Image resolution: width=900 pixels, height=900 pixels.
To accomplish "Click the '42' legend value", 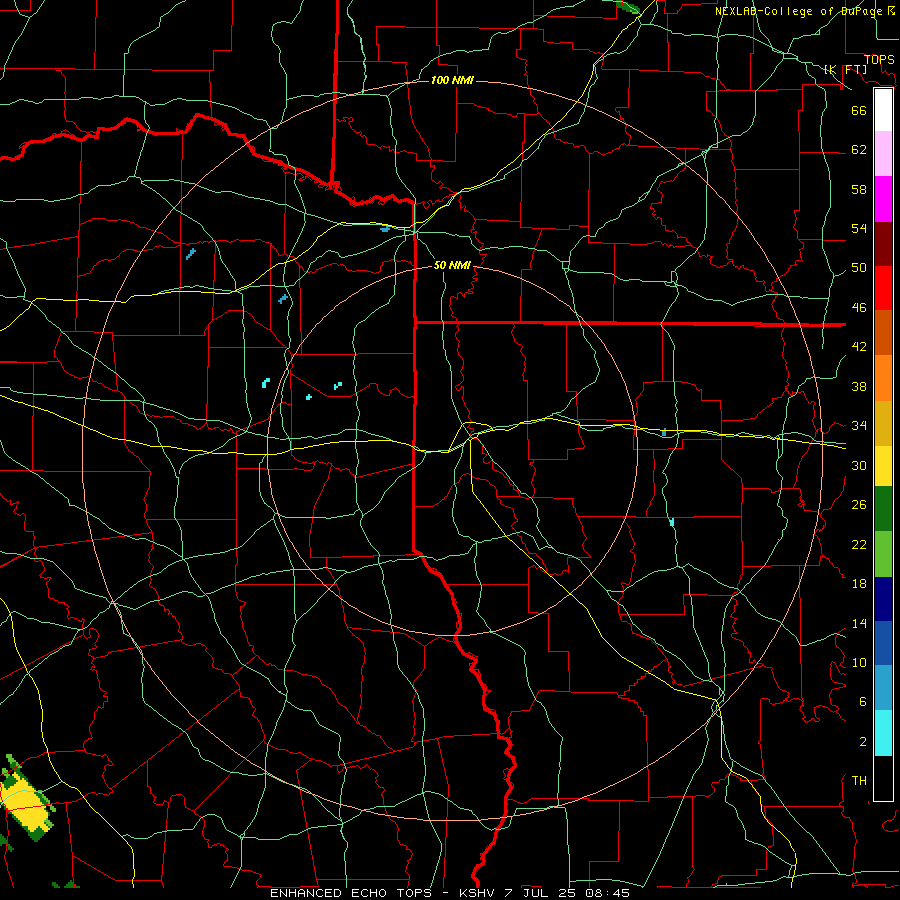I will pos(859,347).
